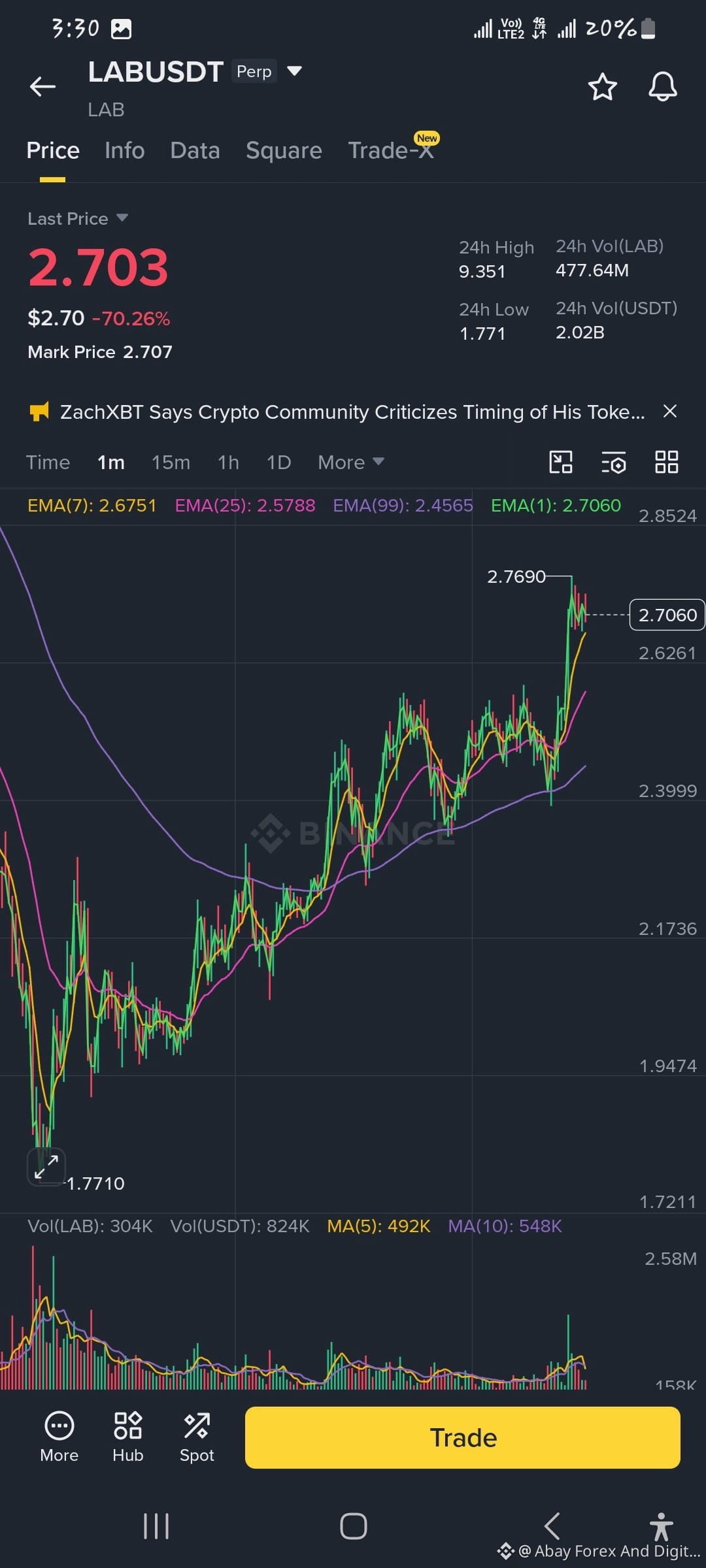The image size is (706, 1568).
Task: Tap the 2.7690 chart high marker
Action: (516, 576)
